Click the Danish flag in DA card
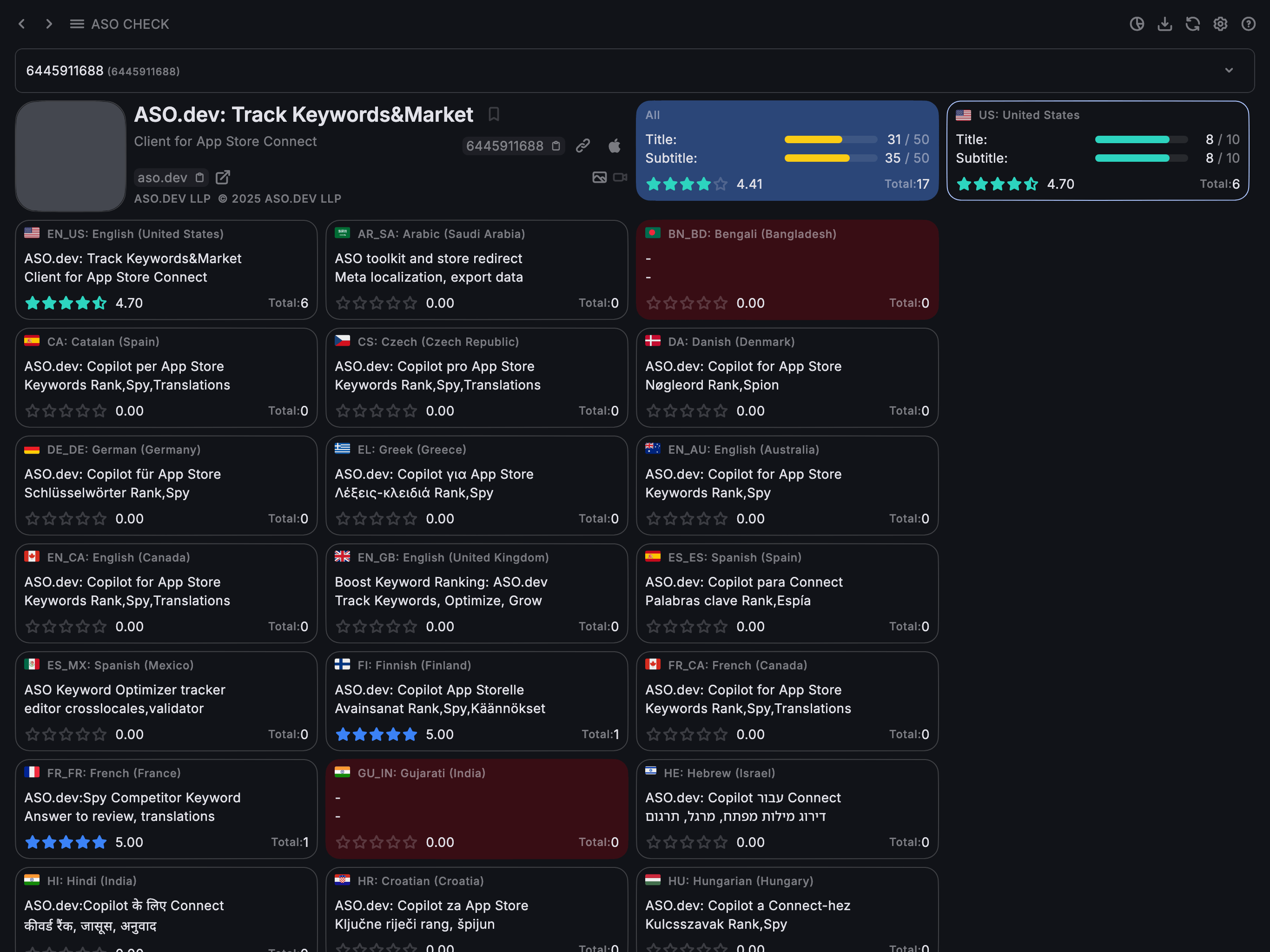The image size is (1270, 952). point(653,341)
